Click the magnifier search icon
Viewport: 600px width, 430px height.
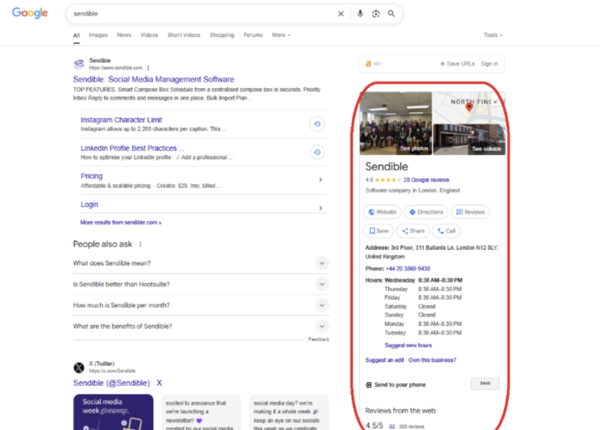(x=391, y=14)
